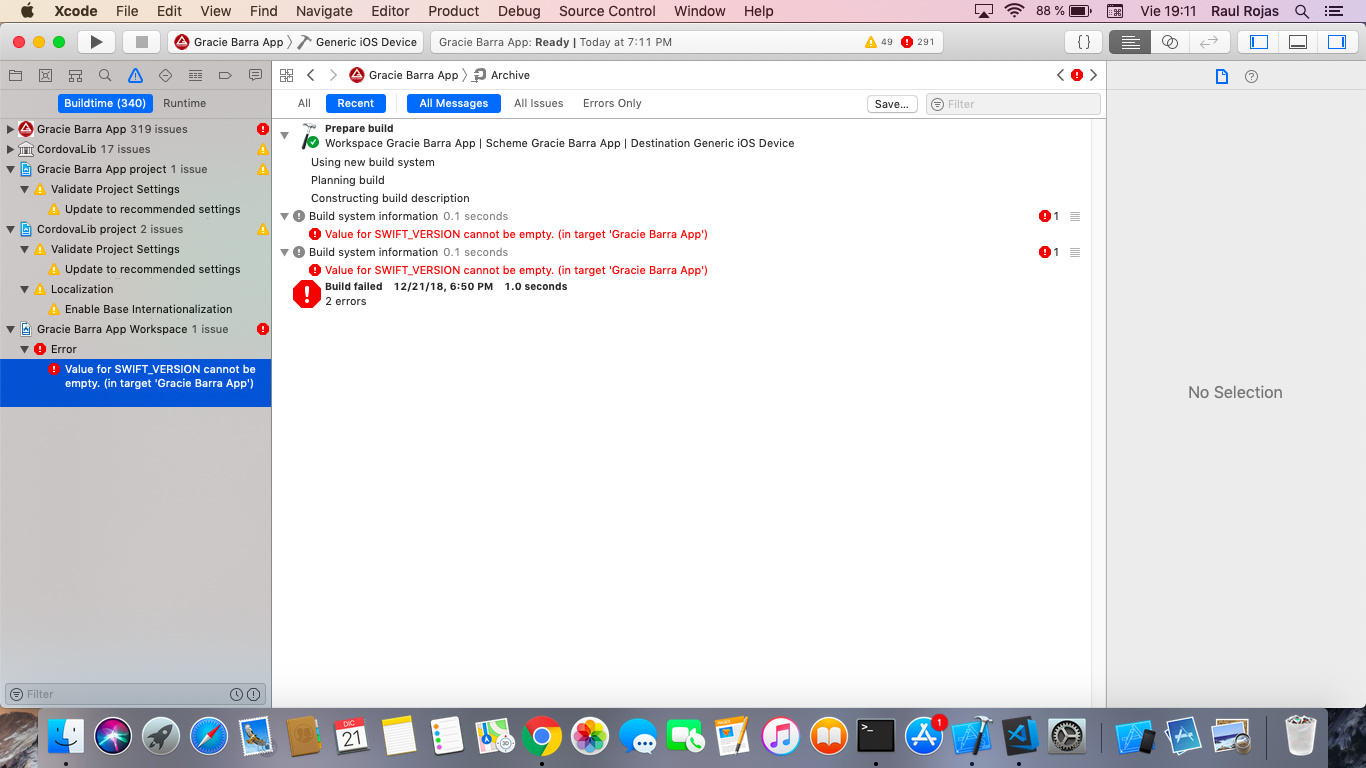The width and height of the screenshot is (1366, 768).
Task: Toggle errors-only filter in navigator bottom bar
Action: click(254, 694)
